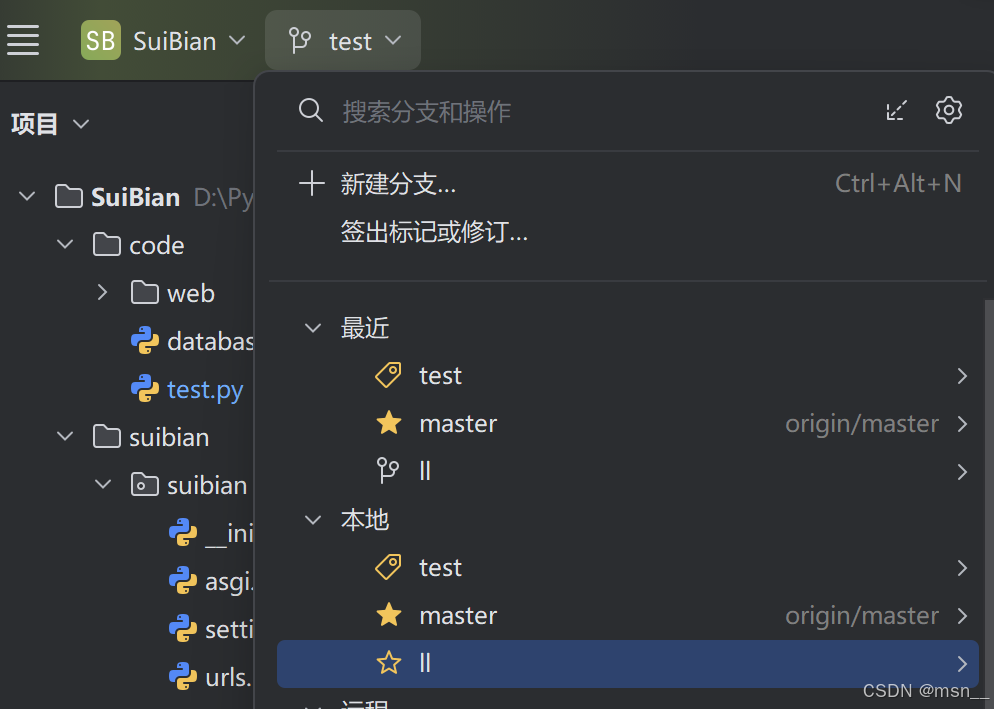The height and width of the screenshot is (709, 994).
Task: Open the 项目 view dropdown
Action: tap(50, 123)
